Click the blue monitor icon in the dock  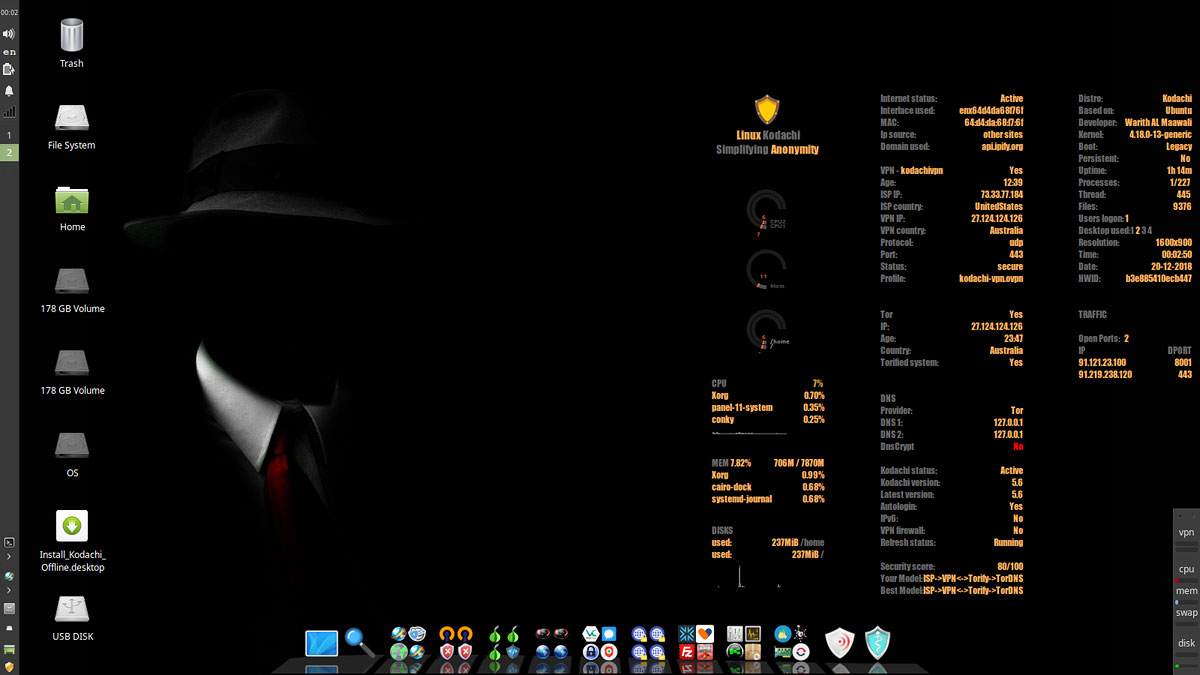322,643
